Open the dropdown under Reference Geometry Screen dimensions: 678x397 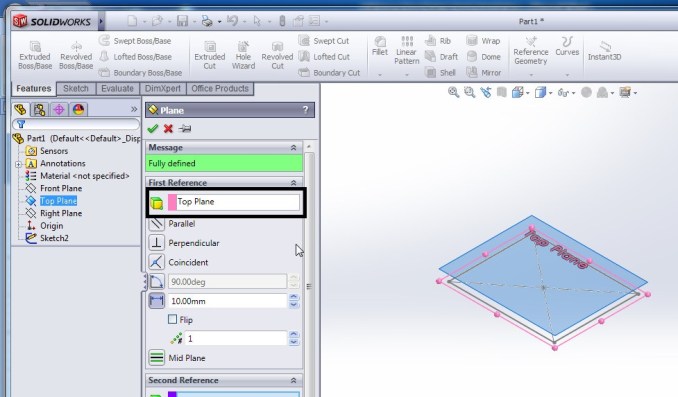531,75
